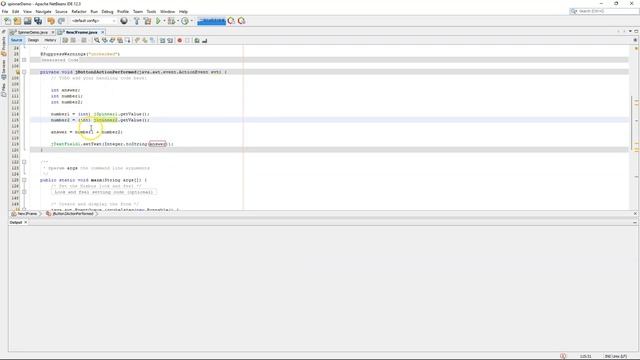Click the globe browser icon in toolbar
This screenshot has height=360, width=640.
click(x=124, y=21)
